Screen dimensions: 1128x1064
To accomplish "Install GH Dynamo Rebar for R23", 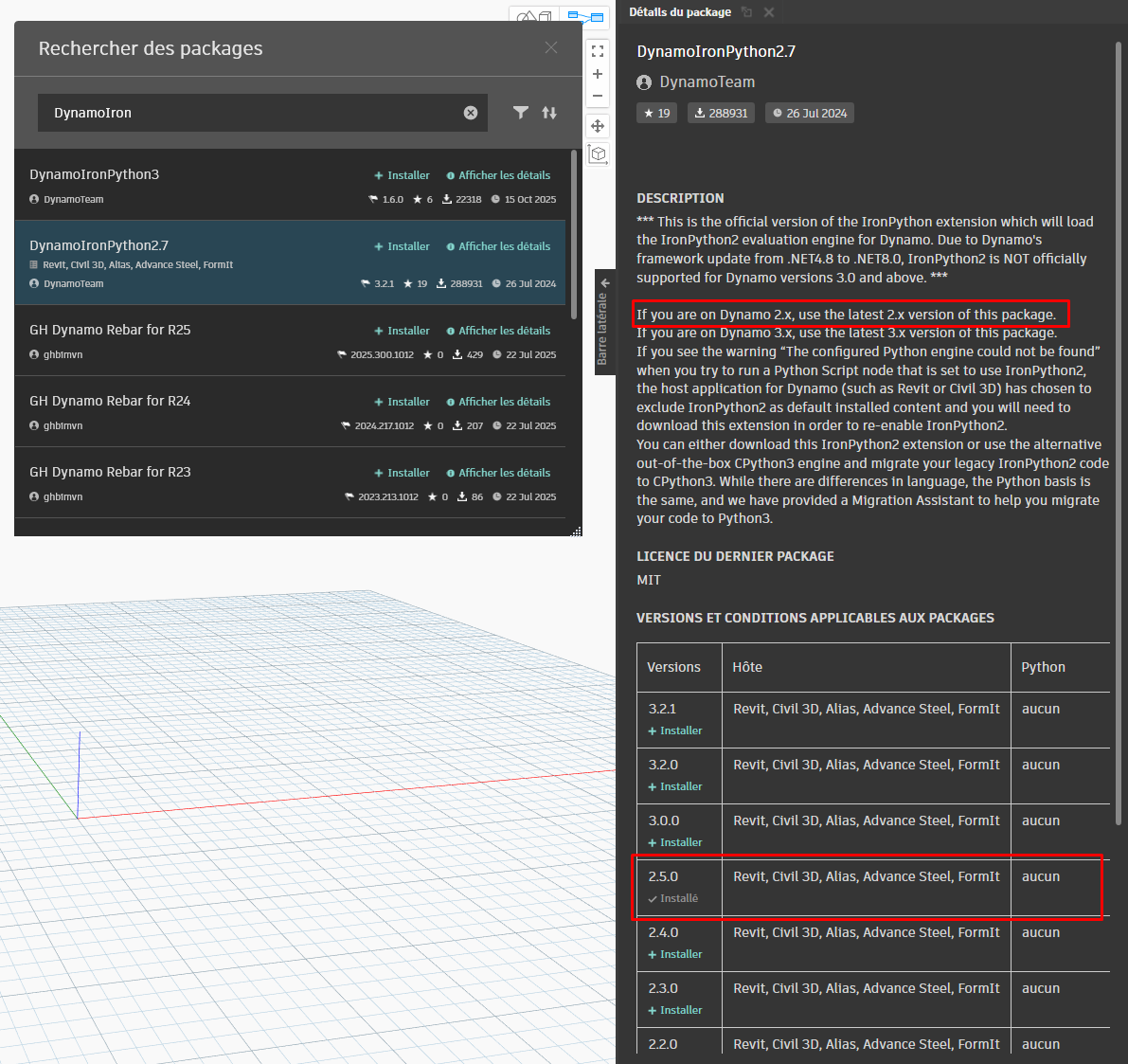I will tap(402, 473).
